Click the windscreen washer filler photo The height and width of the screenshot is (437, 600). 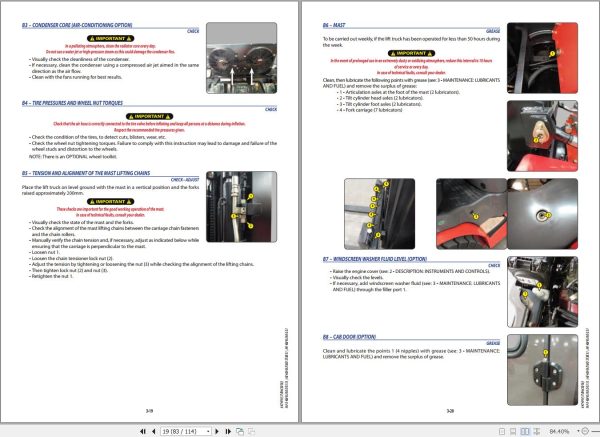pos(542,292)
